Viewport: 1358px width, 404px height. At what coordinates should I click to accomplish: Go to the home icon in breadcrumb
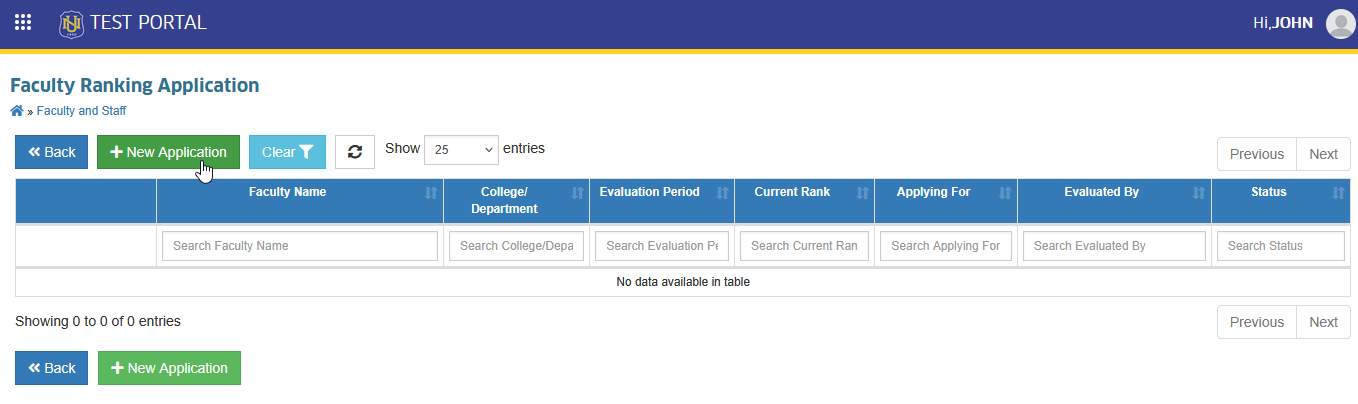16,111
